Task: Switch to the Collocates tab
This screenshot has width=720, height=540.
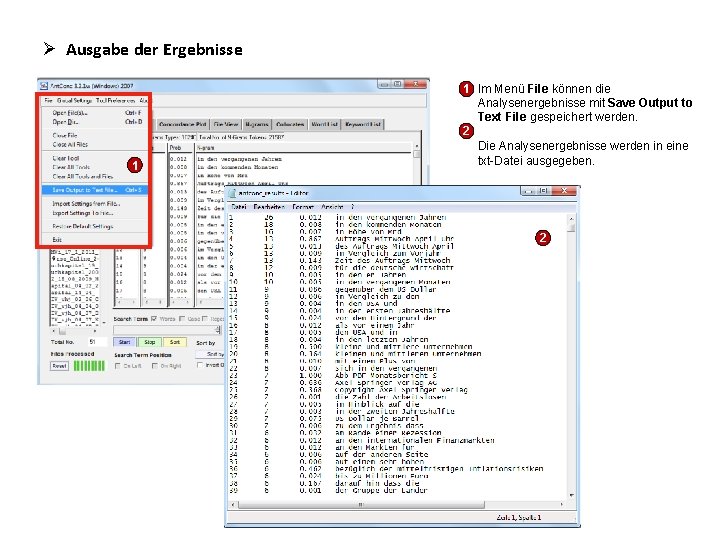Action: tap(290, 124)
